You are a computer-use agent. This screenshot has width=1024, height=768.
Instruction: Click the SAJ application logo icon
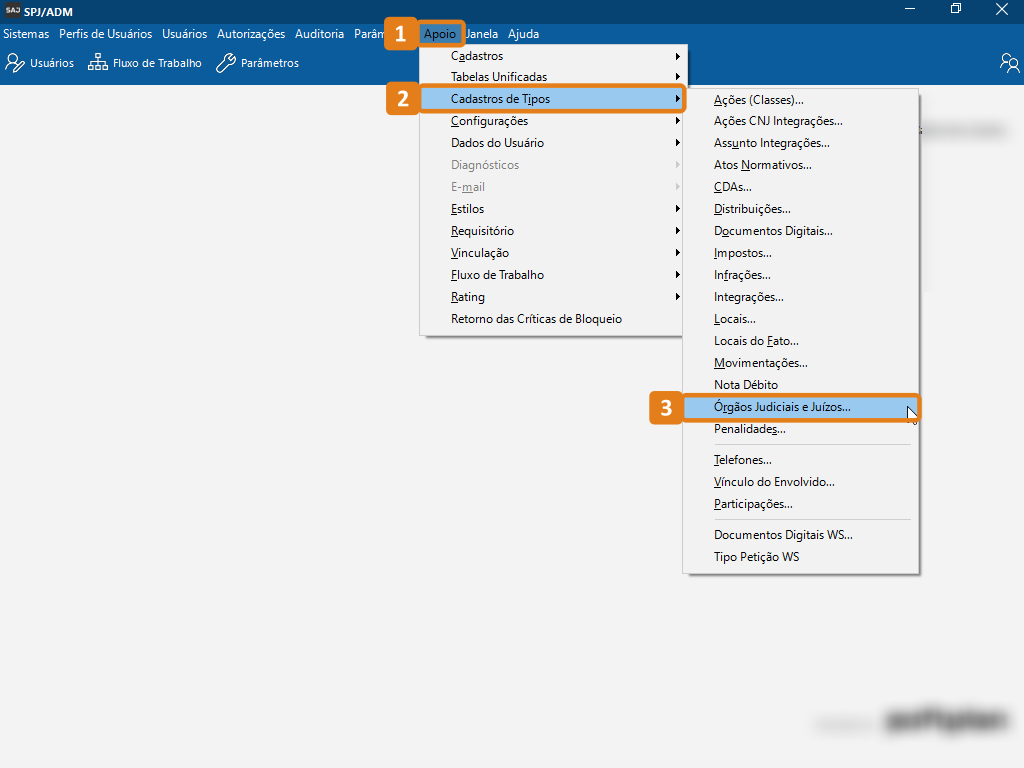click(x=13, y=11)
